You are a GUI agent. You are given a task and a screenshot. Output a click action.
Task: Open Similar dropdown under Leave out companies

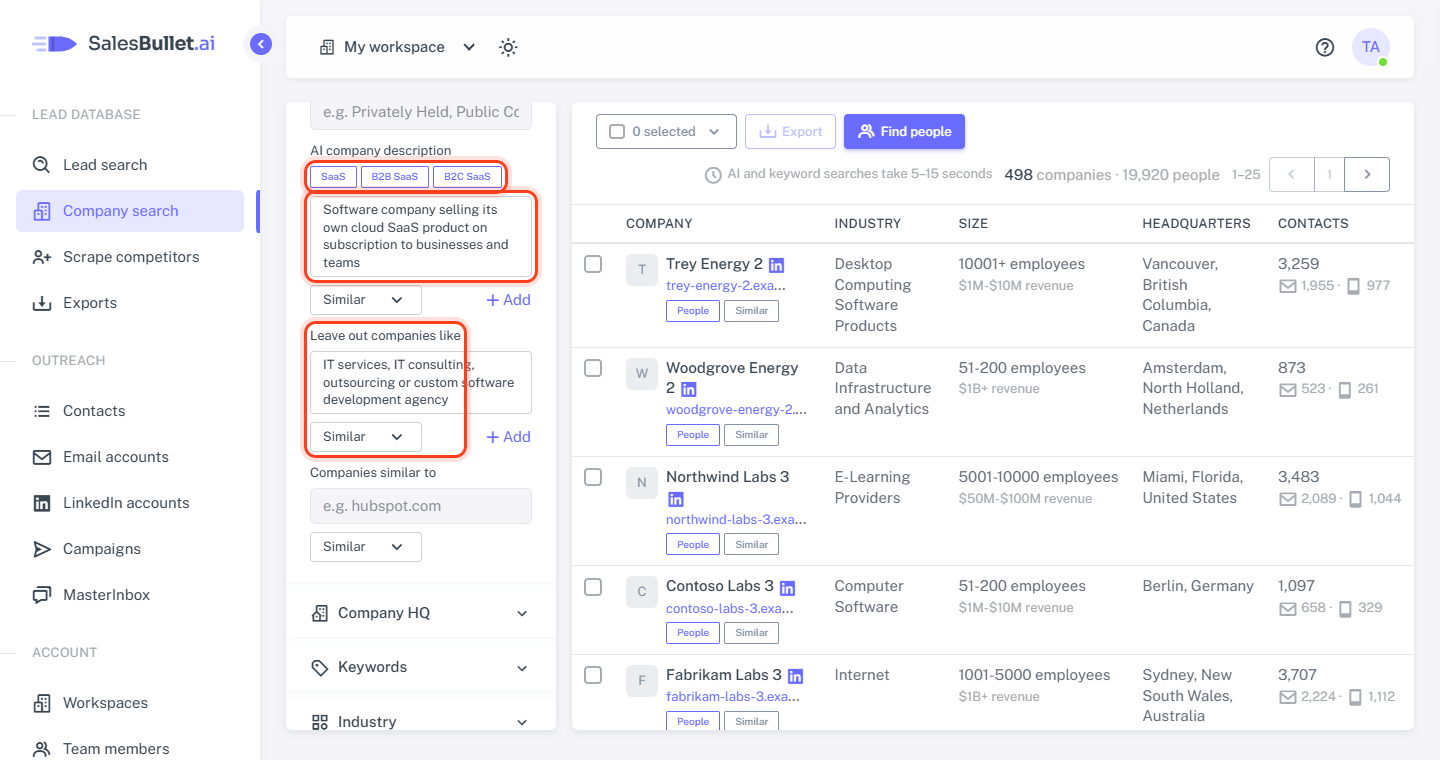pos(366,437)
